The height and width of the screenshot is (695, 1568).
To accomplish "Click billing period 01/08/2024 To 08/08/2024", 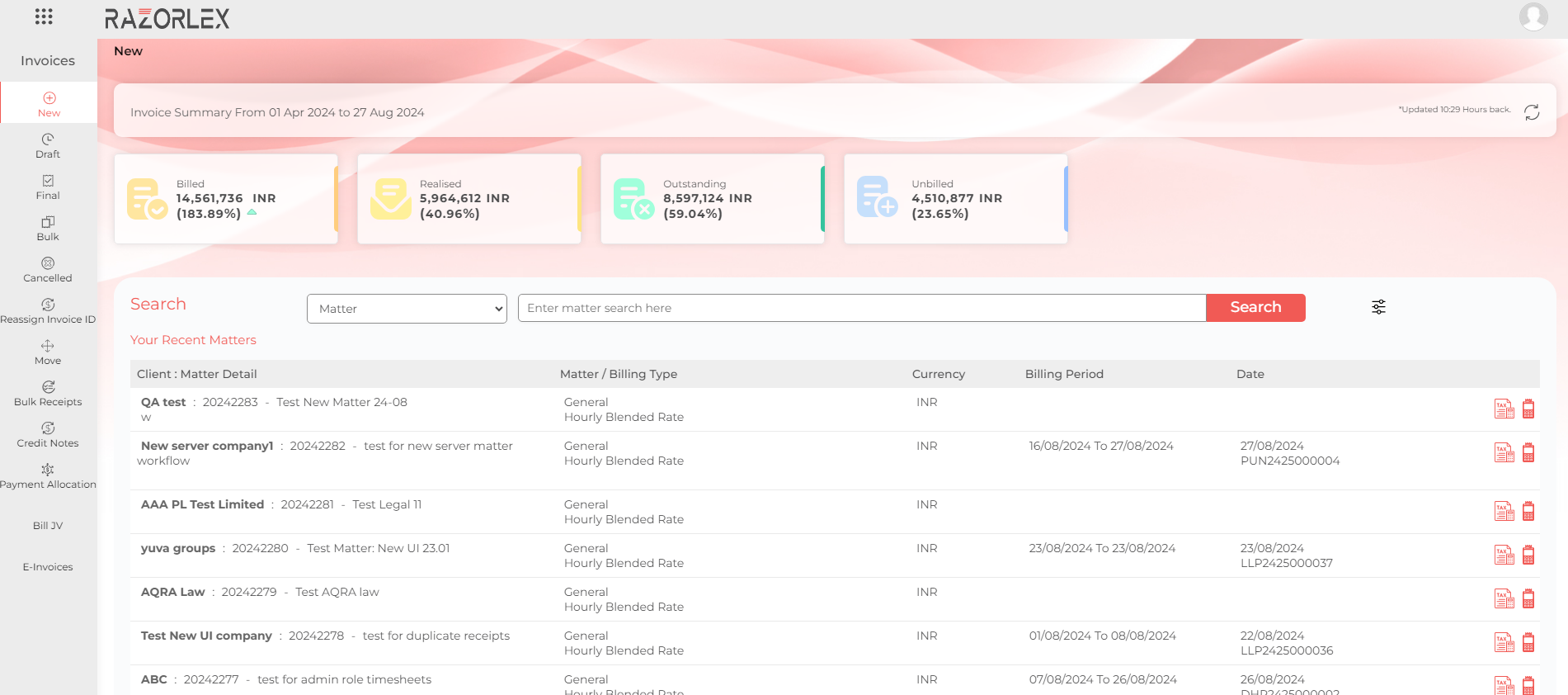I will click(1103, 636).
